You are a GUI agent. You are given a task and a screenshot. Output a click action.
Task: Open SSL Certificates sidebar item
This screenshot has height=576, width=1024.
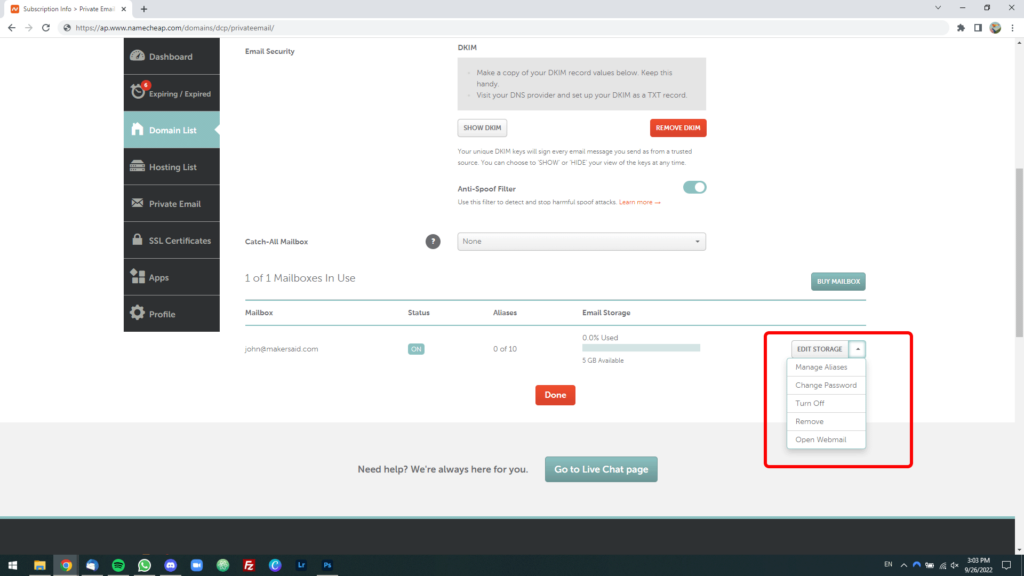(172, 240)
